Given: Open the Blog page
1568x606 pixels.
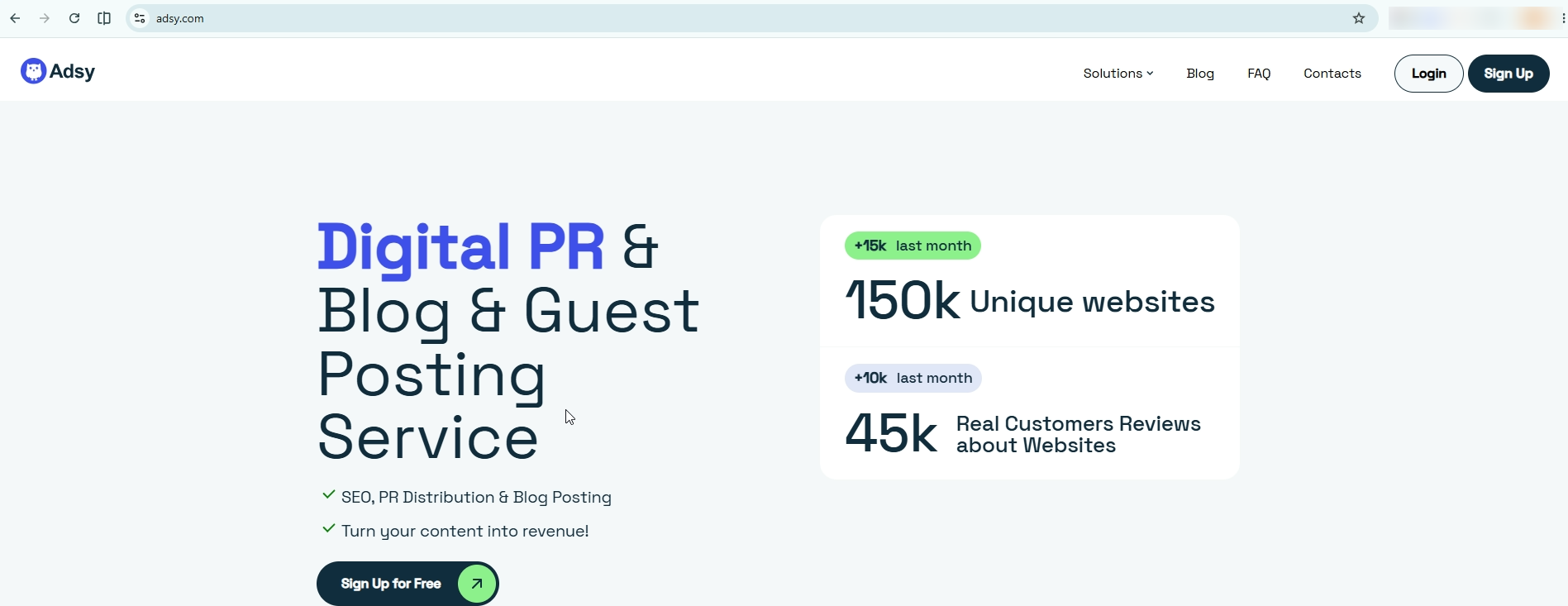Looking at the screenshot, I should click(1200, 74).
